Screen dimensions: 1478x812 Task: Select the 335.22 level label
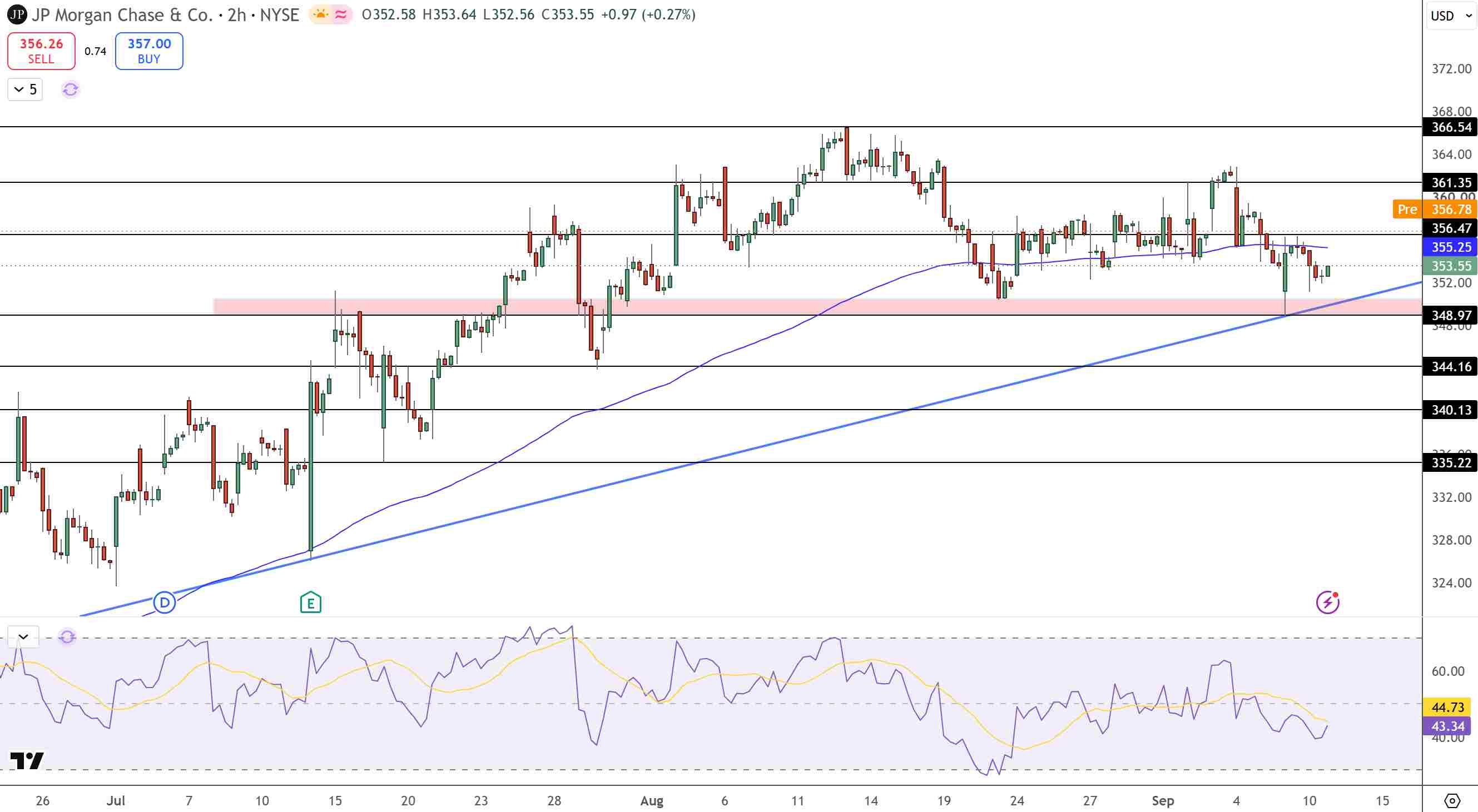[x=1450, y=463]
